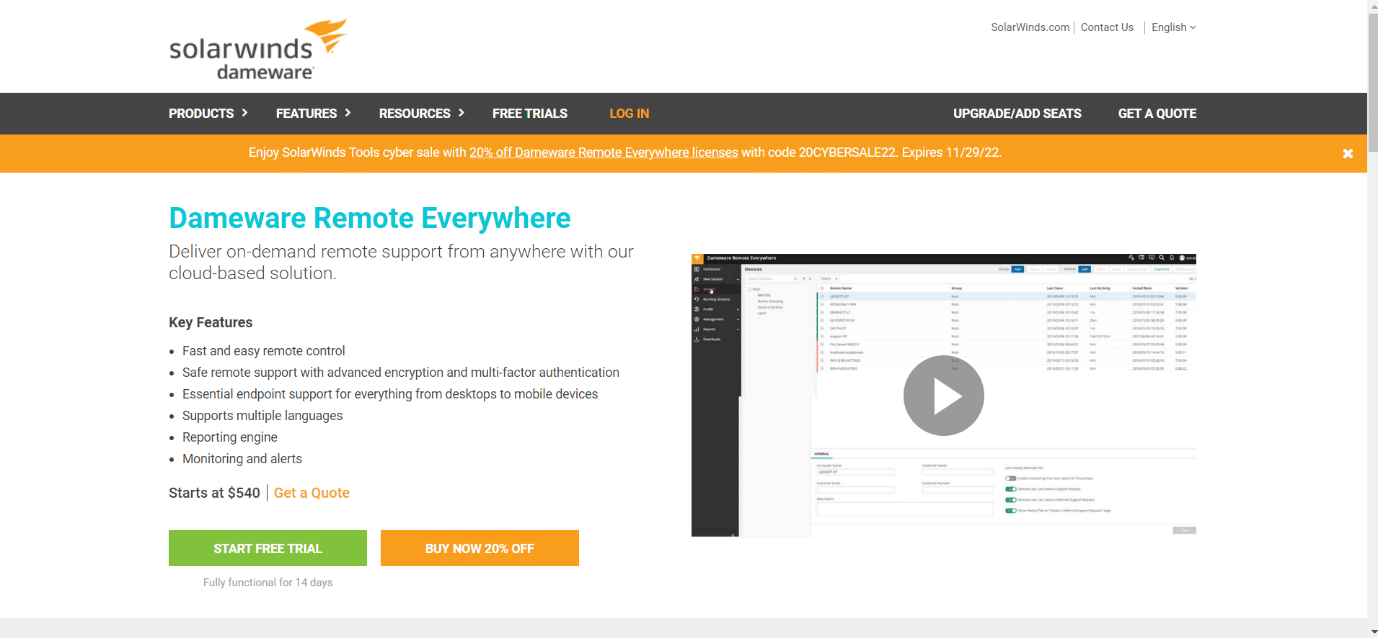Click 'Fully functional for 14 days' text
The width and height of the screenshot is (1378, 638).
click(268, 582)
